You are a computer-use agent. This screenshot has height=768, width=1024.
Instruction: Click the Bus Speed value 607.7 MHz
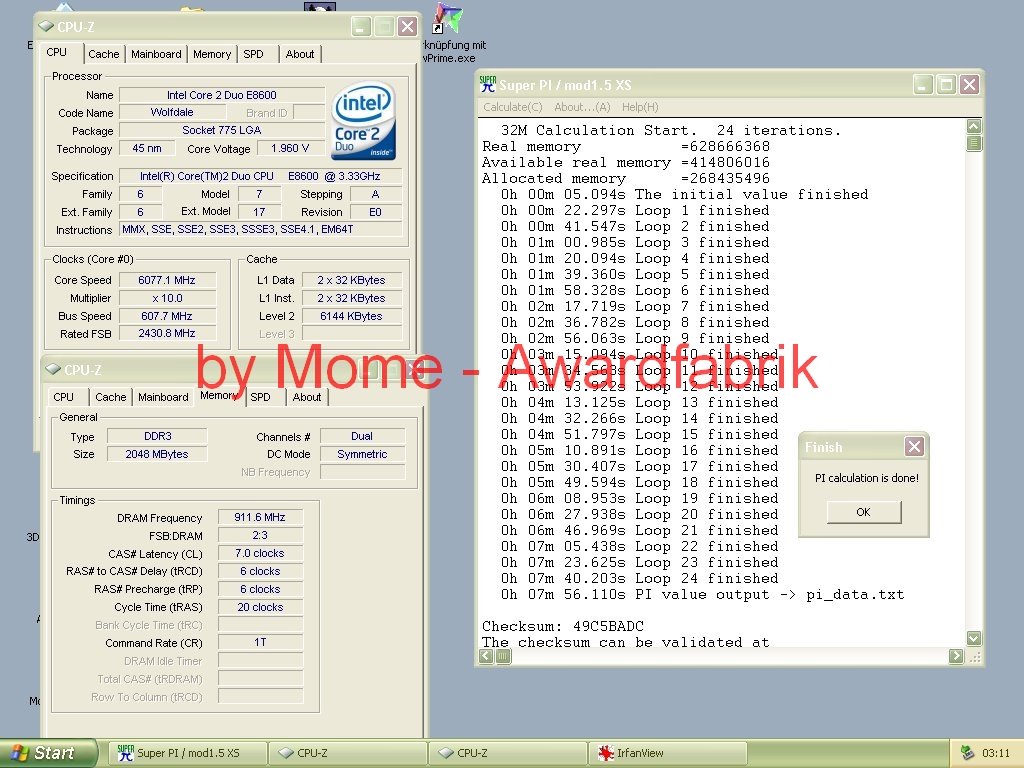click(167, 316)
